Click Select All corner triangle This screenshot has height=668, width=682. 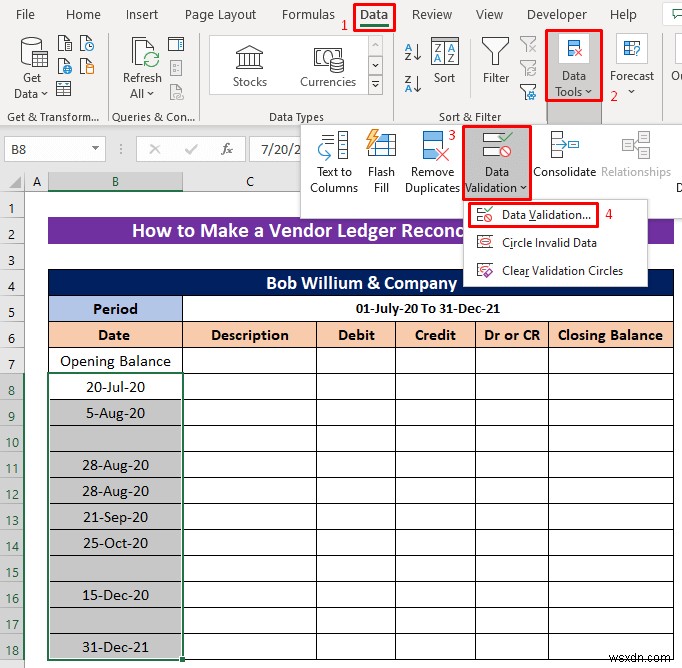click(14, 182)
